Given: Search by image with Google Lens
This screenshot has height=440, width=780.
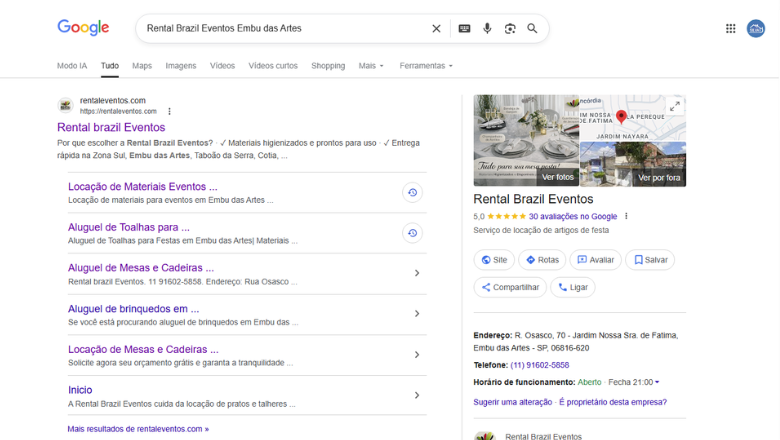Looking at the screenshot, I should coord(510,29).
